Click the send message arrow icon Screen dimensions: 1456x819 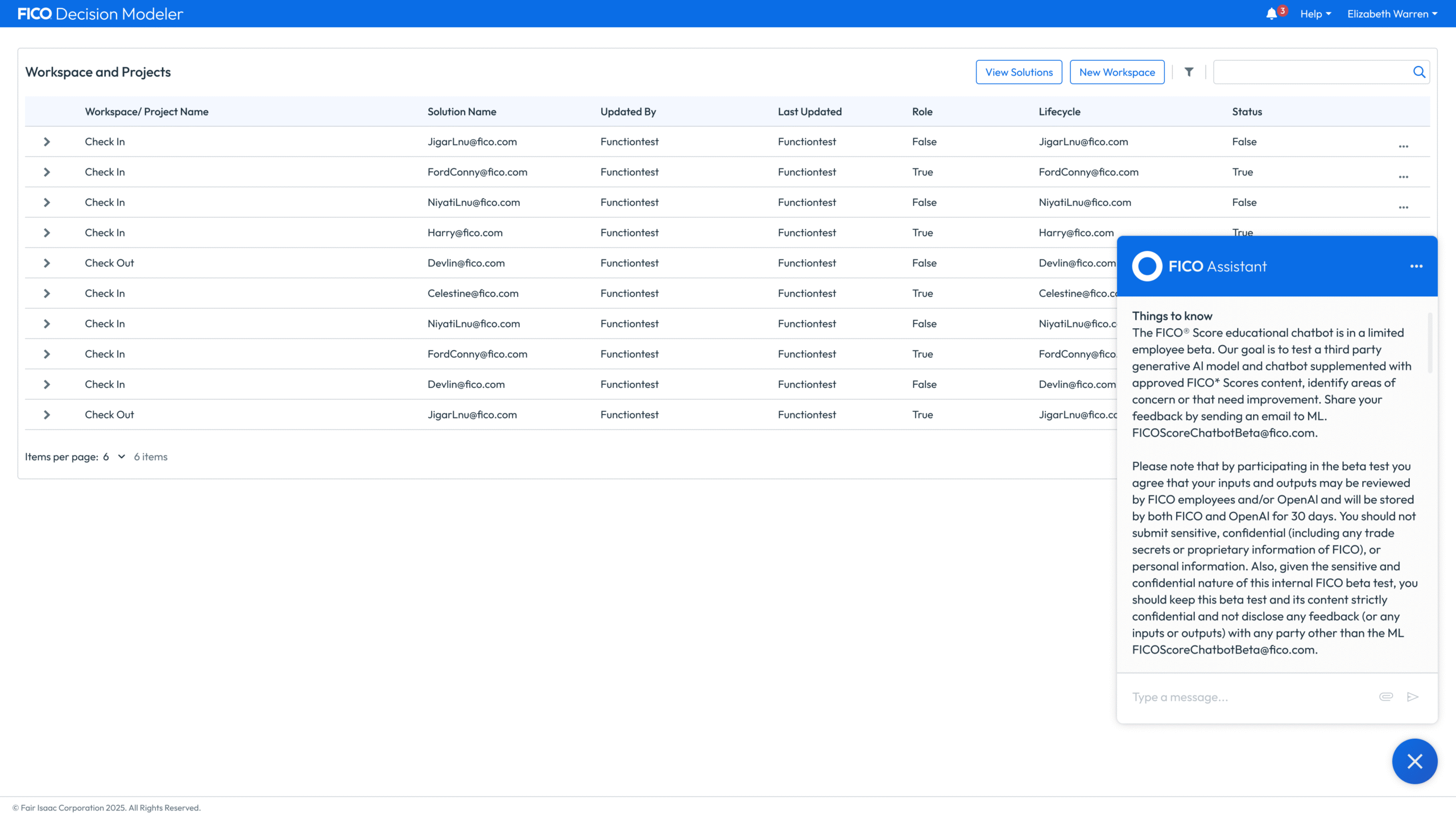pos(1413,697)
